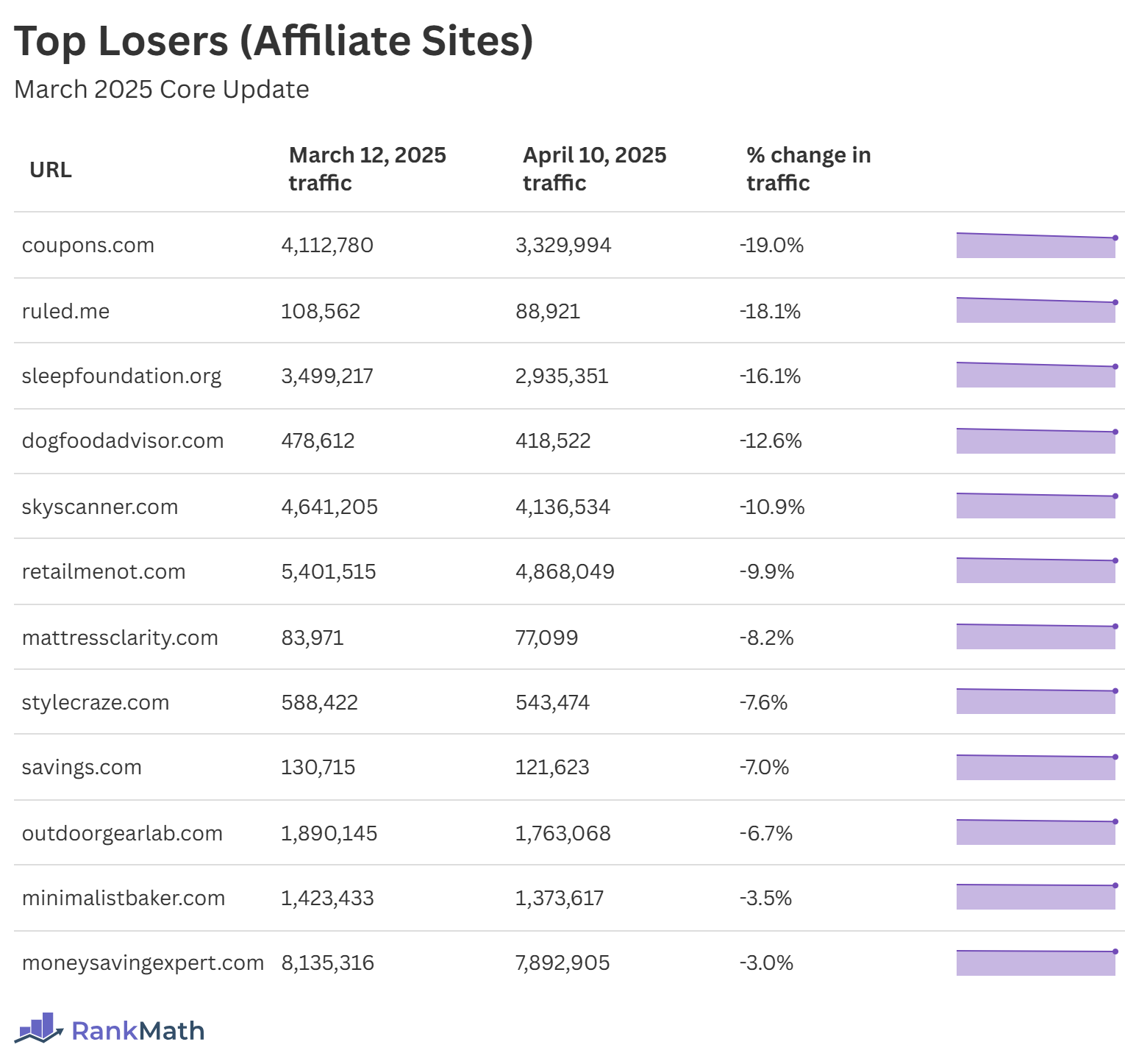This screenshot has width=1125, height=1064.
Task: Click the 5,401,515 traffic value
Action: tap(329, 572)
